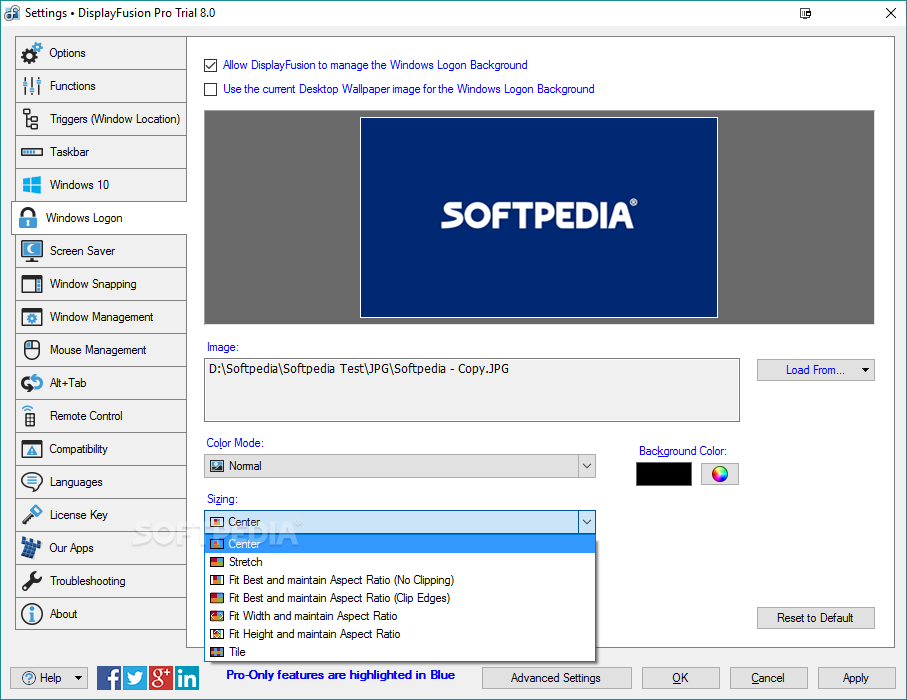Open the LinkedIn link icon
The height and width of the screenshot is (700, 907).
click(187, 677)
